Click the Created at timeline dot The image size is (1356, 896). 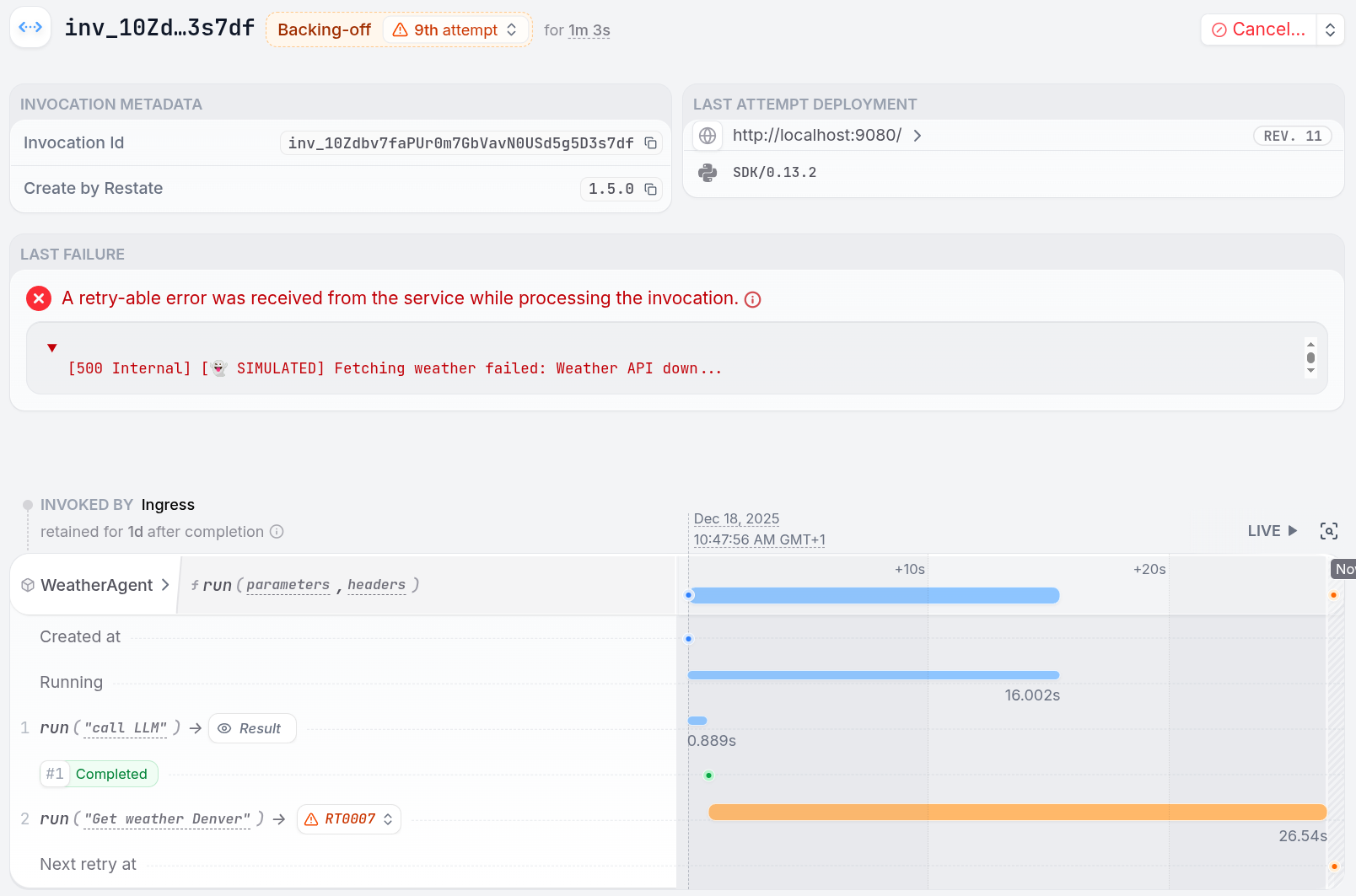click(x=689, y=639)
